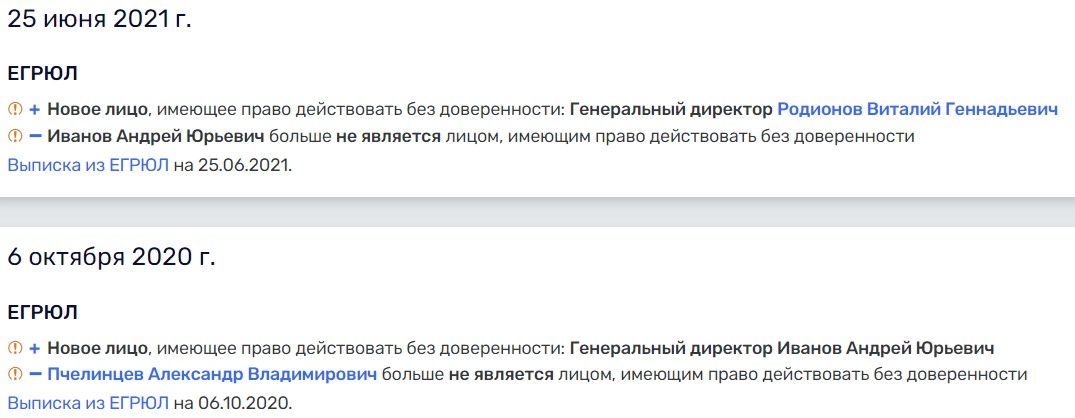Image resolution: width=1075 pixels, height=418 pixels.
Task: Click warning icon before Пчелинцев removal entry
Action: (x=15, y=375)
